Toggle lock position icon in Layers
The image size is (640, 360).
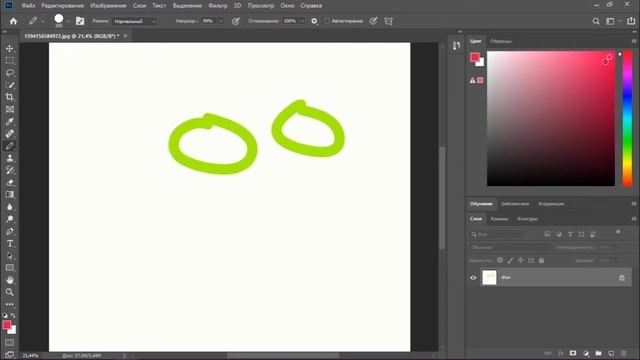(x=520, y=260)
